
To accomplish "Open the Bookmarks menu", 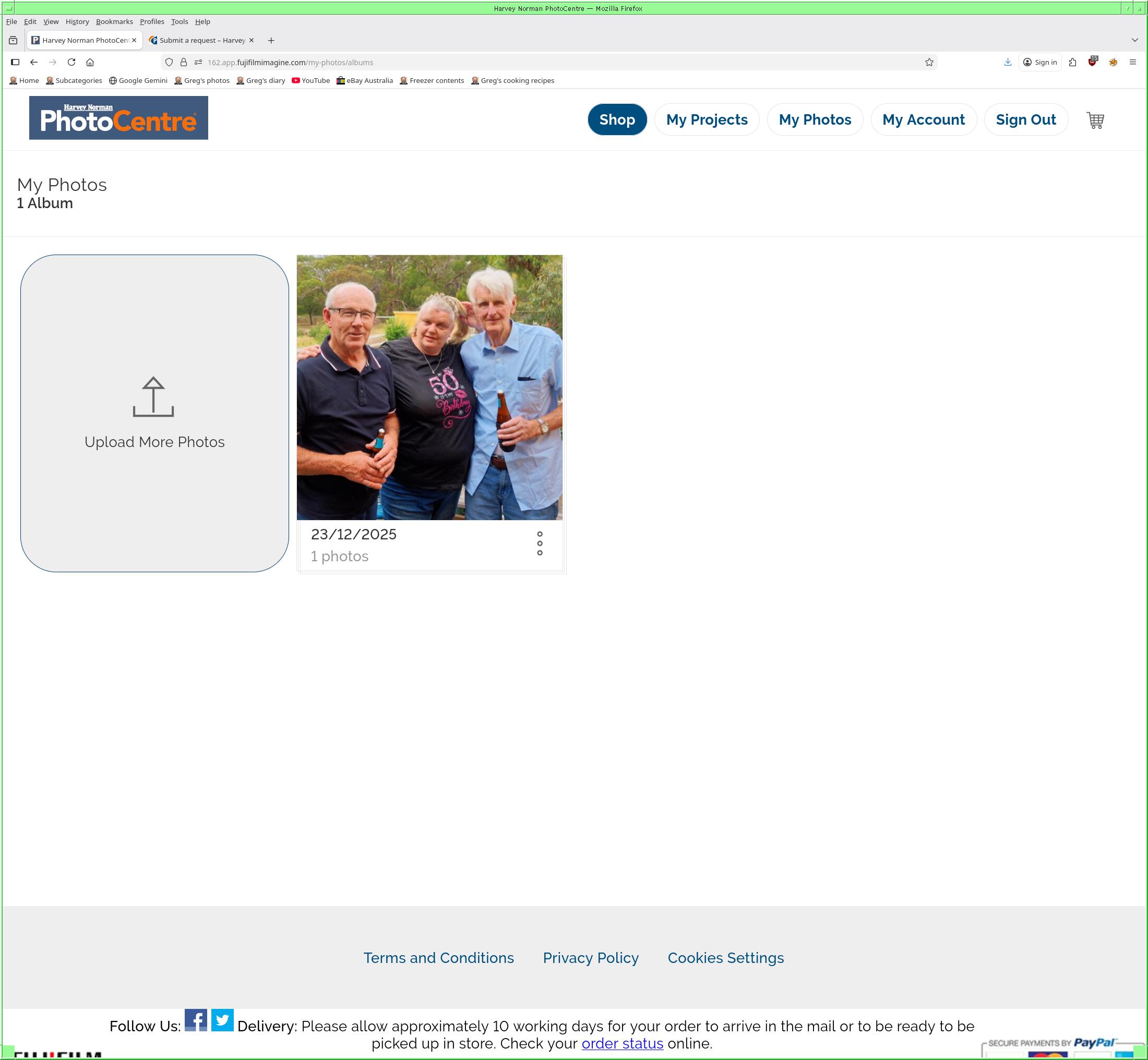I will point(114,22).
